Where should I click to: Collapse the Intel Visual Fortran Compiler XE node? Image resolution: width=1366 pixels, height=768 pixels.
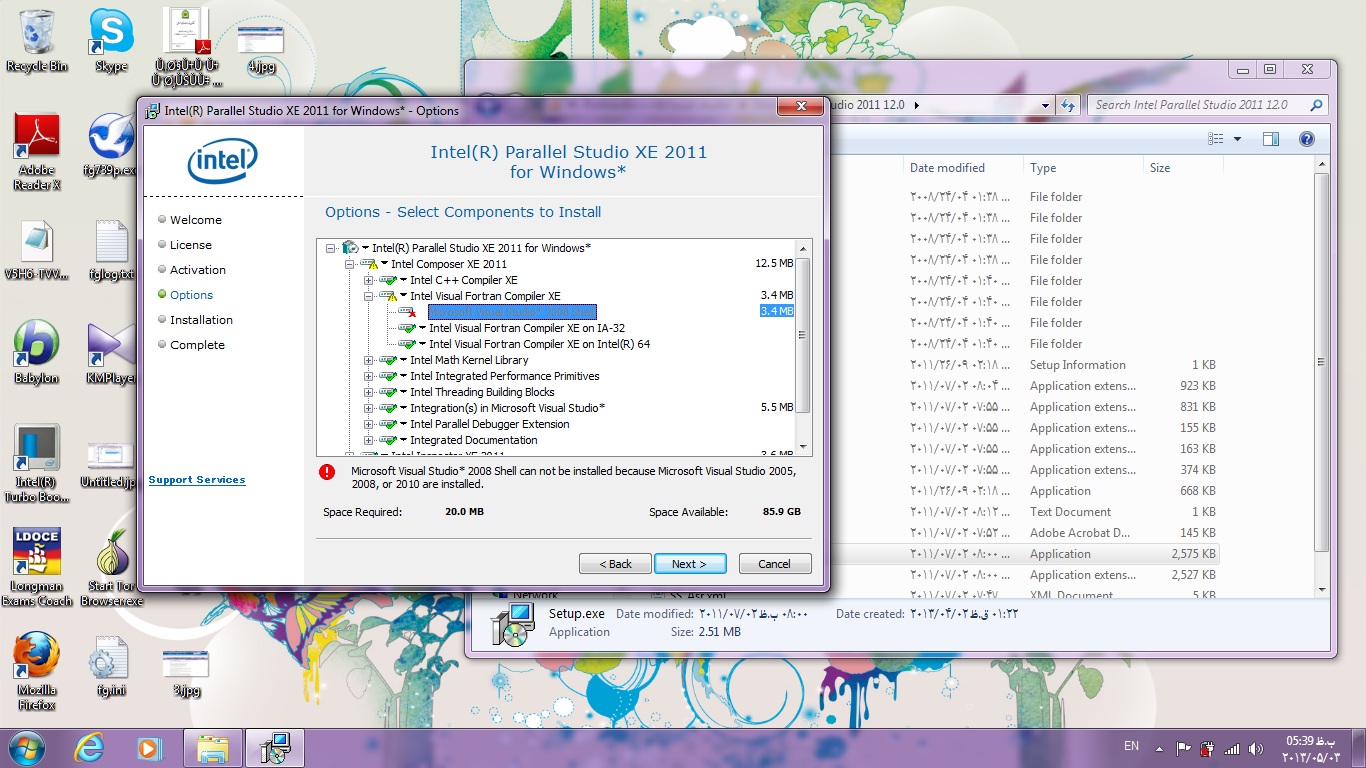coord(369,296)
